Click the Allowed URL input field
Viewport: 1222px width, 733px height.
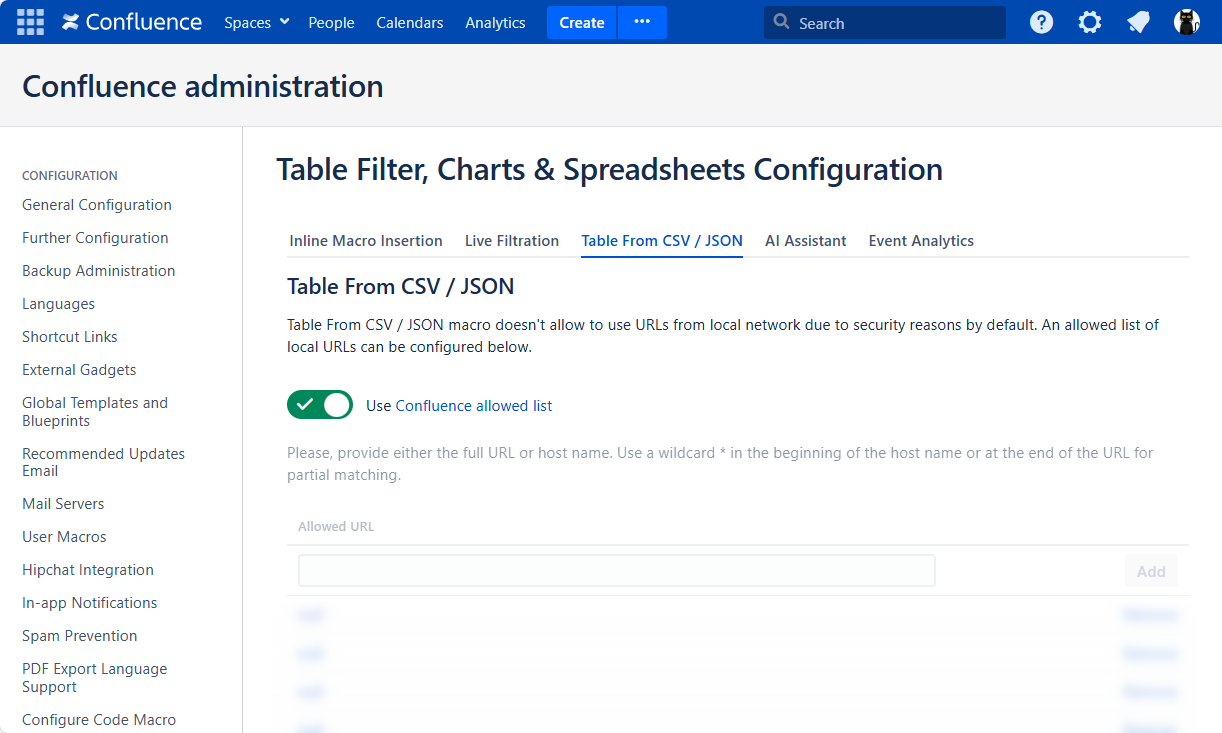tap(616, 571)
